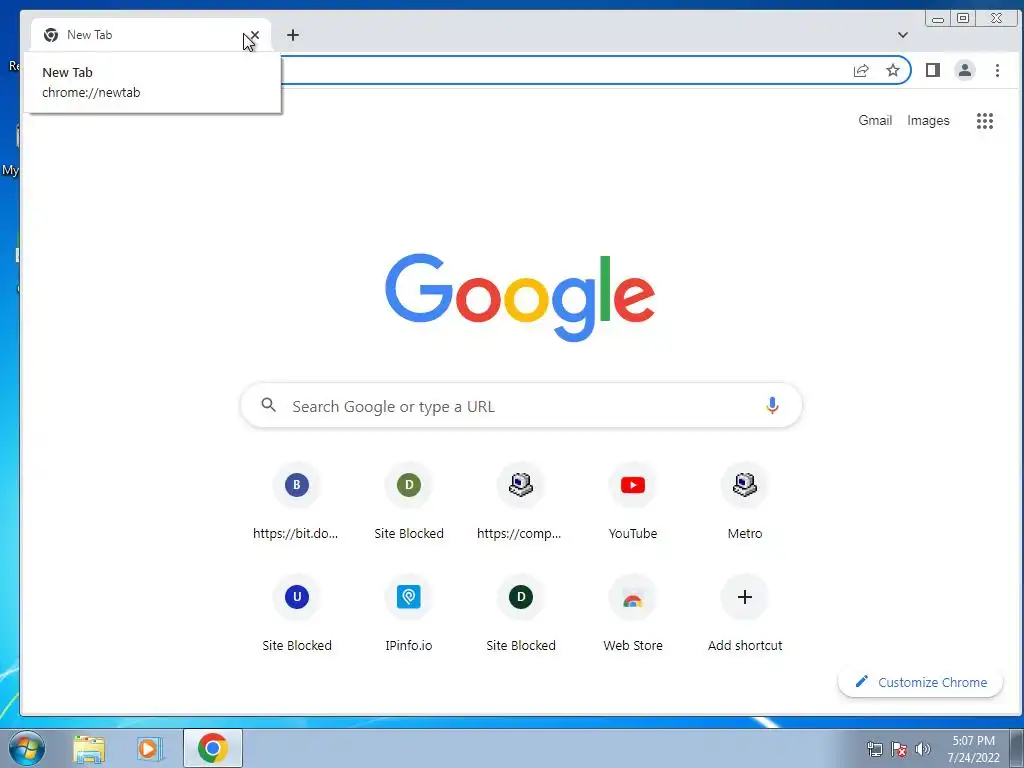Open the volume speaker tray icon

point(922,749)
